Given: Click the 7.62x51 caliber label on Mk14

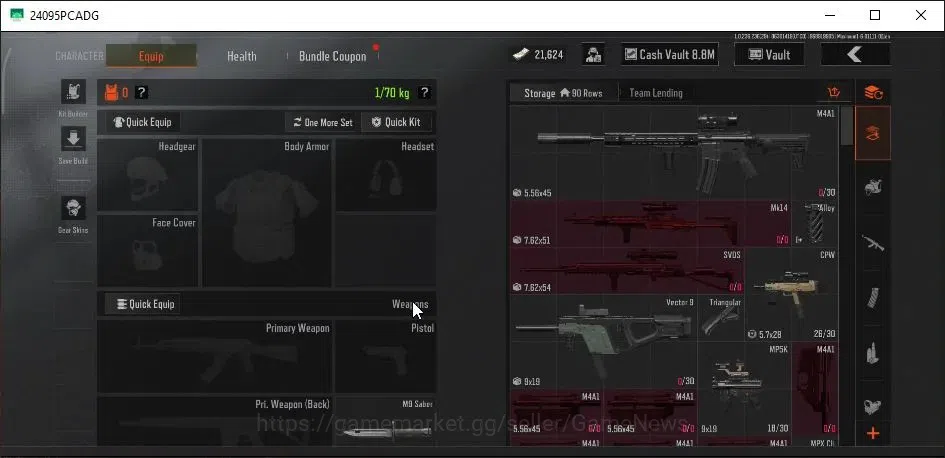Looking at the screenshot, I should (537, 240).
